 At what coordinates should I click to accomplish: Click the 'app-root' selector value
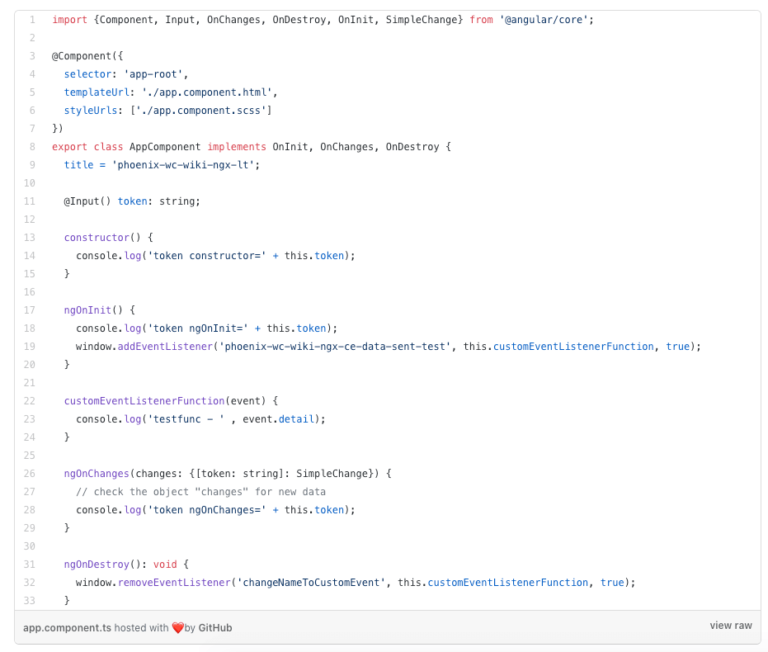[153, 74]
